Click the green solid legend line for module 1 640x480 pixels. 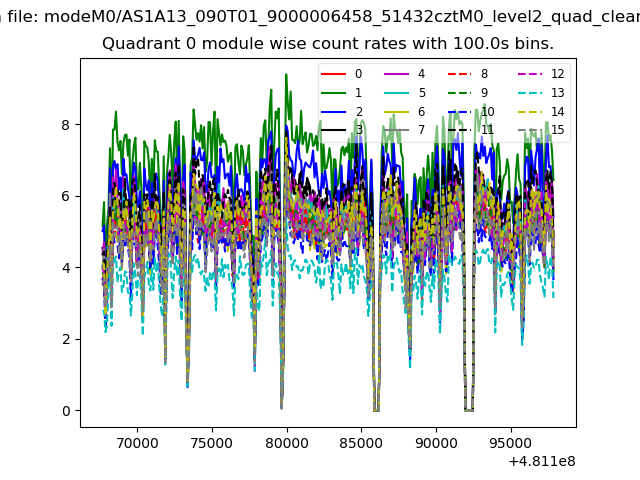pyautogui.click(x=336, y=93)
